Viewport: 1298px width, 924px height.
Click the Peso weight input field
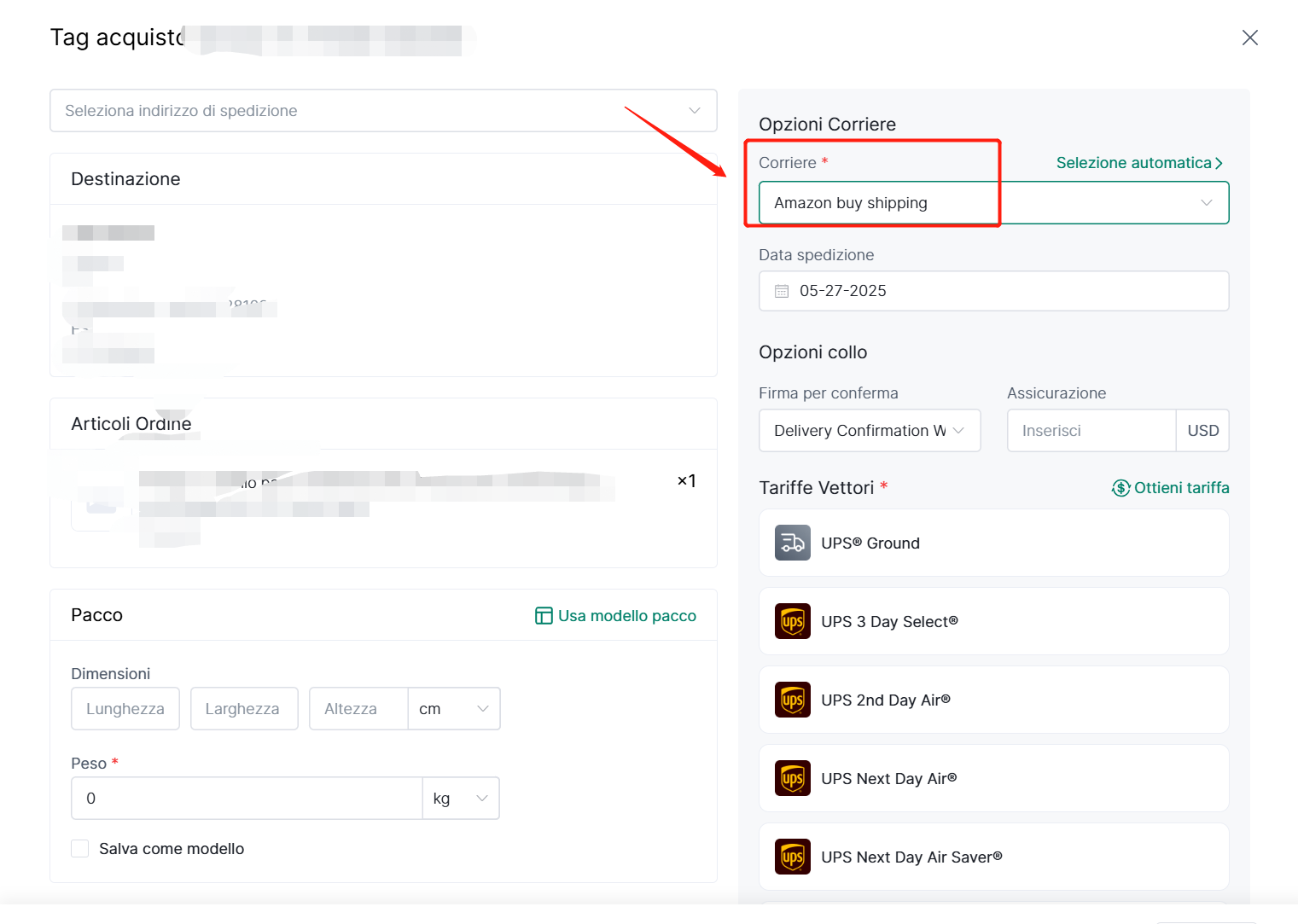pos(247,799)
